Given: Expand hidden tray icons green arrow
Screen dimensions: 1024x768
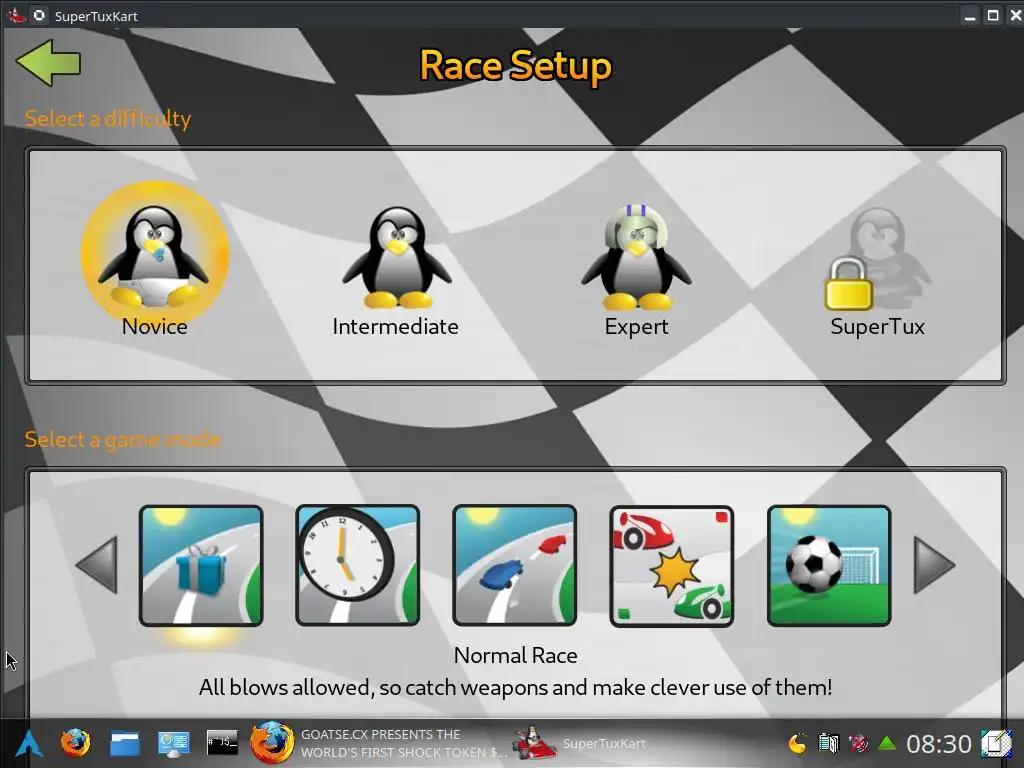Looking at the screenshot, I should coord(887,743).
